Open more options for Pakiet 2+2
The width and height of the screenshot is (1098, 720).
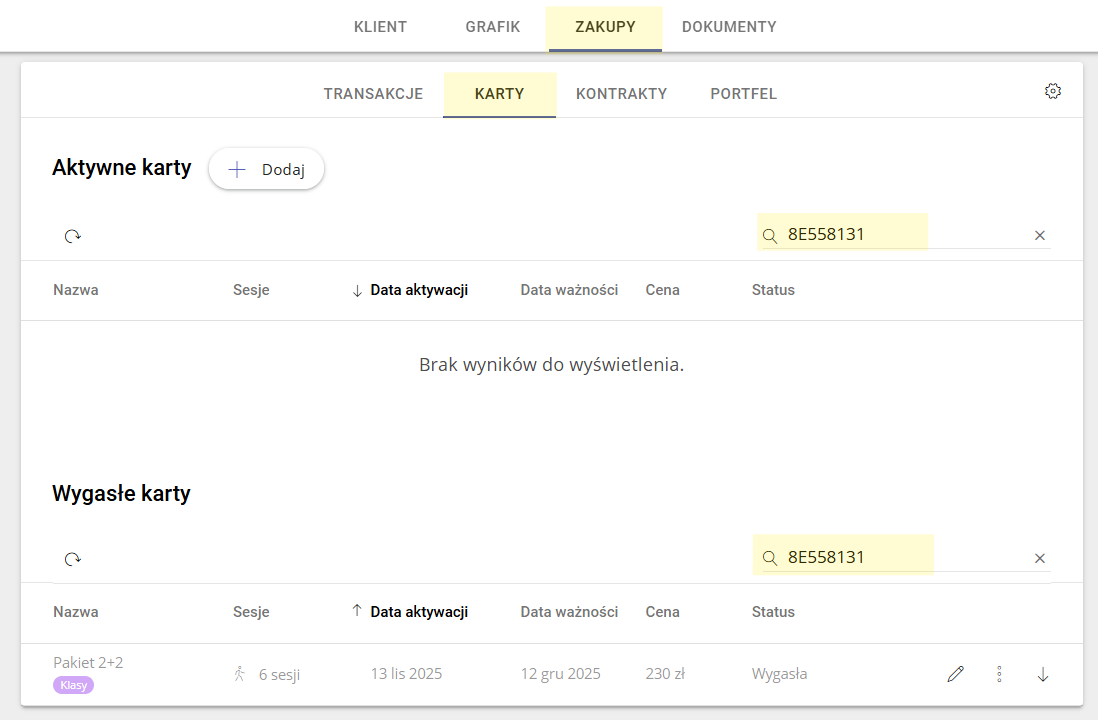[999, 674]
